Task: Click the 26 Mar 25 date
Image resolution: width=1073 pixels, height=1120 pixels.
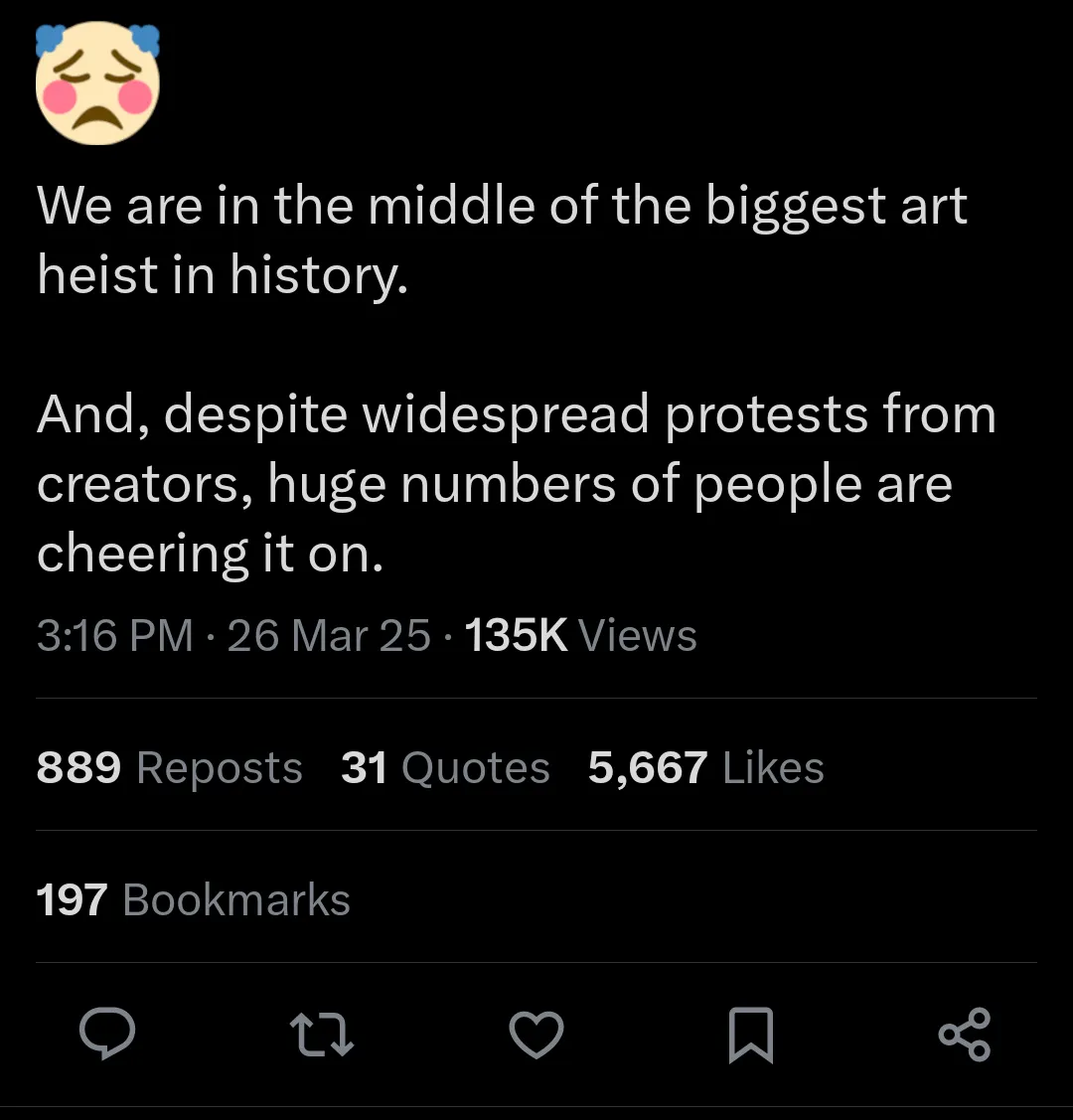Action: (329, 636)
